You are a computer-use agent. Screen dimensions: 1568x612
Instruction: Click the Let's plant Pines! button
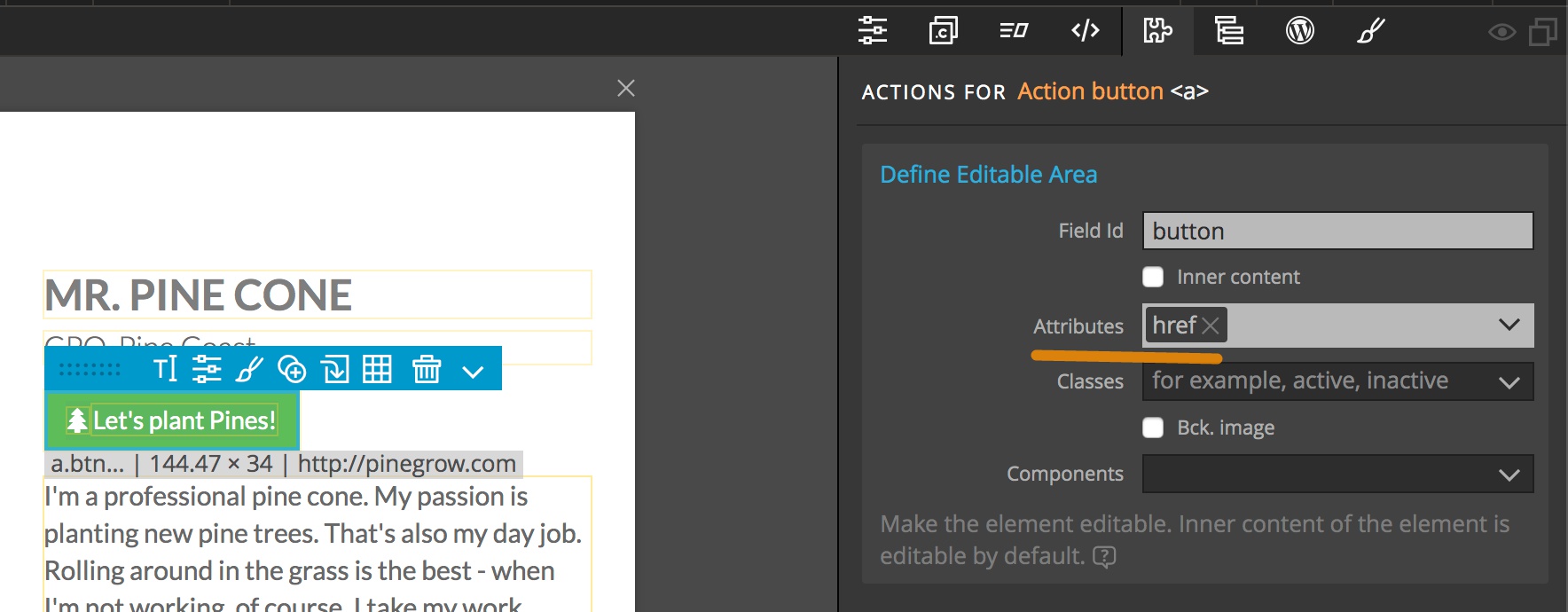(x=172, y=420)
